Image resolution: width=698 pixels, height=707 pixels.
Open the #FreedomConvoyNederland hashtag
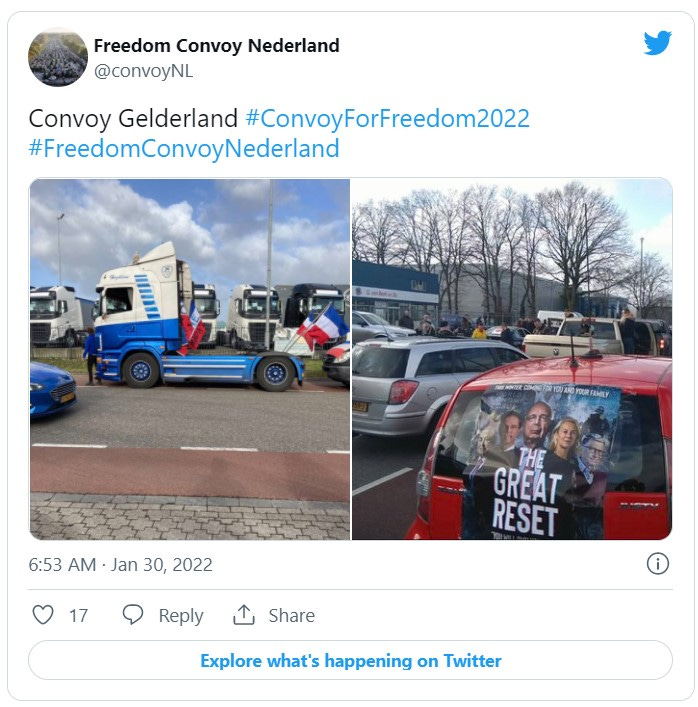[184, 148]
